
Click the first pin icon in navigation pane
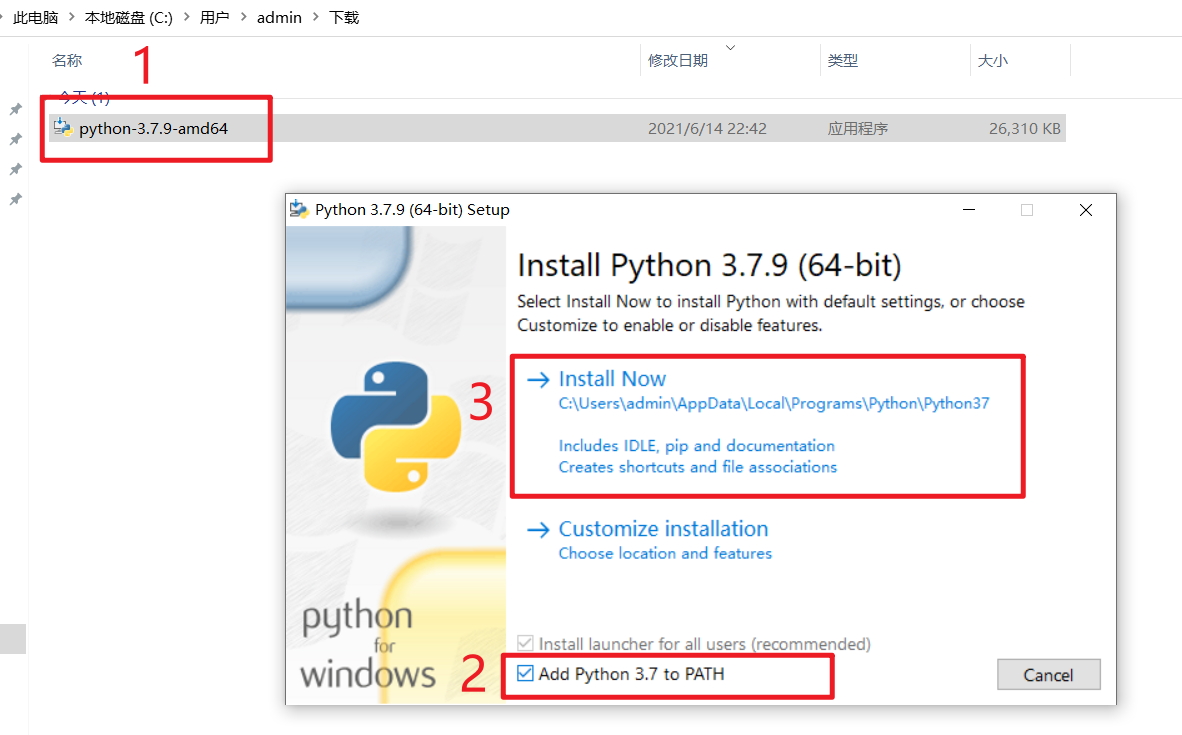click(15, 109)
